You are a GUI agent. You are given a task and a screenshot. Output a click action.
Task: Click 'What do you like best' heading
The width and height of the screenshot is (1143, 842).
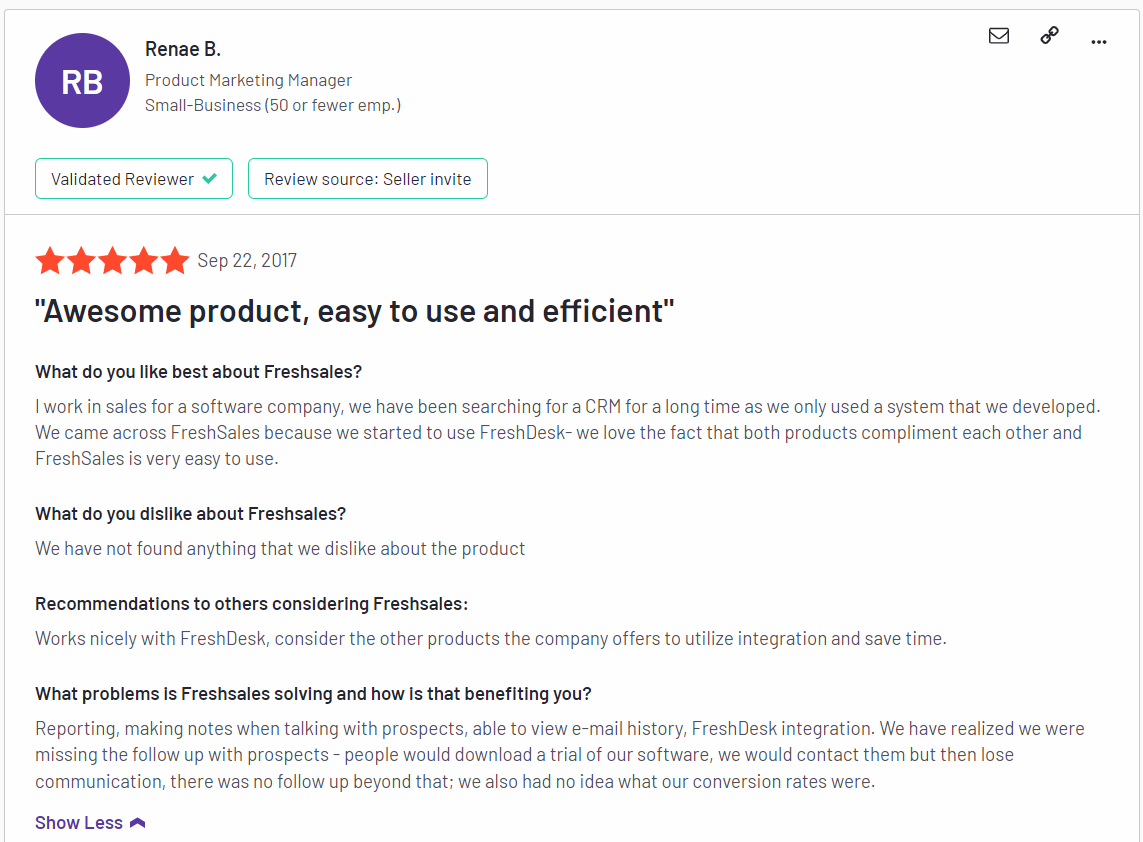click(x=198, y=372)
